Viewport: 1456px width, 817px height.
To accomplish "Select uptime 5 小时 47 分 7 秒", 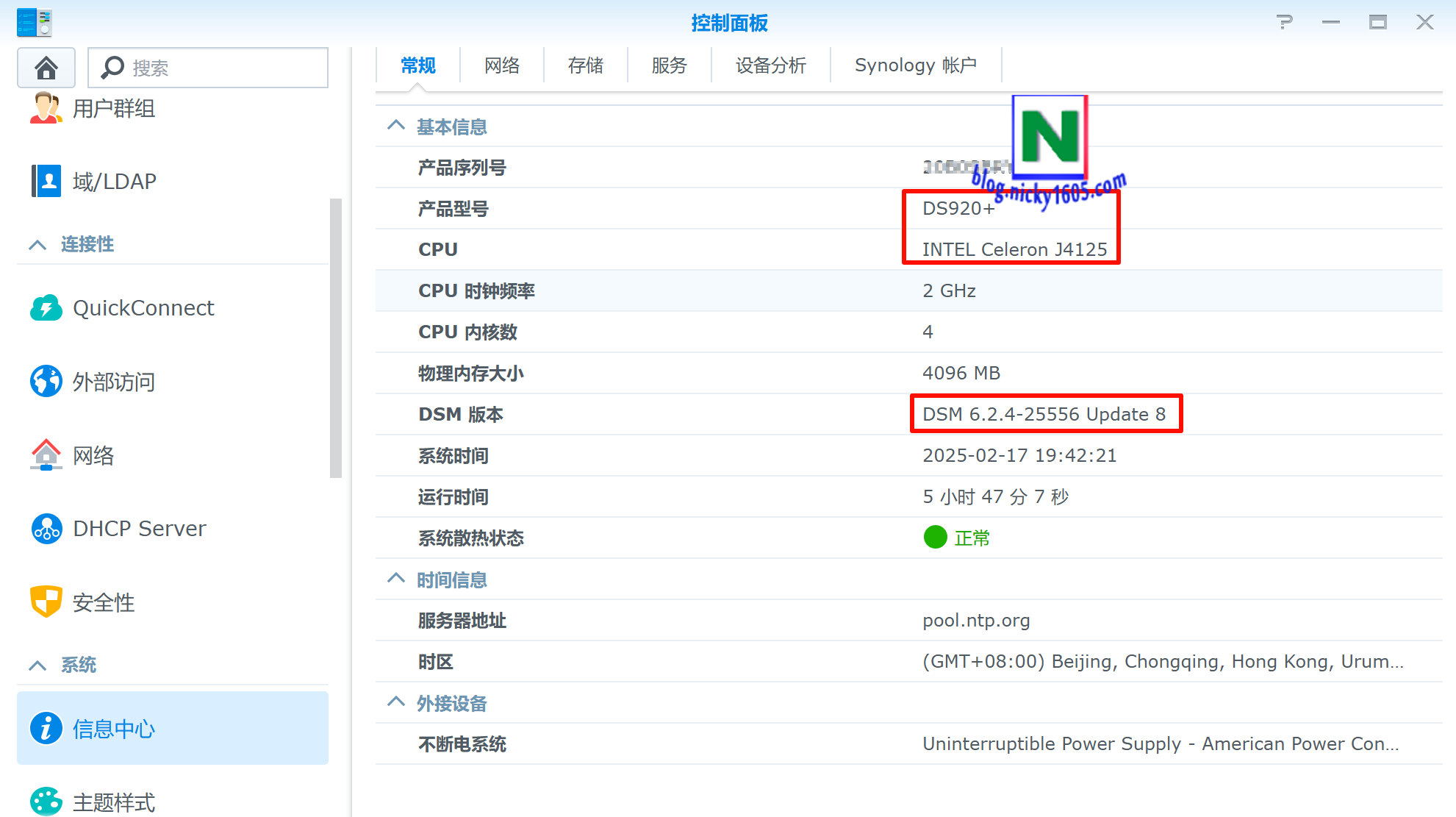I will (995, 496).
